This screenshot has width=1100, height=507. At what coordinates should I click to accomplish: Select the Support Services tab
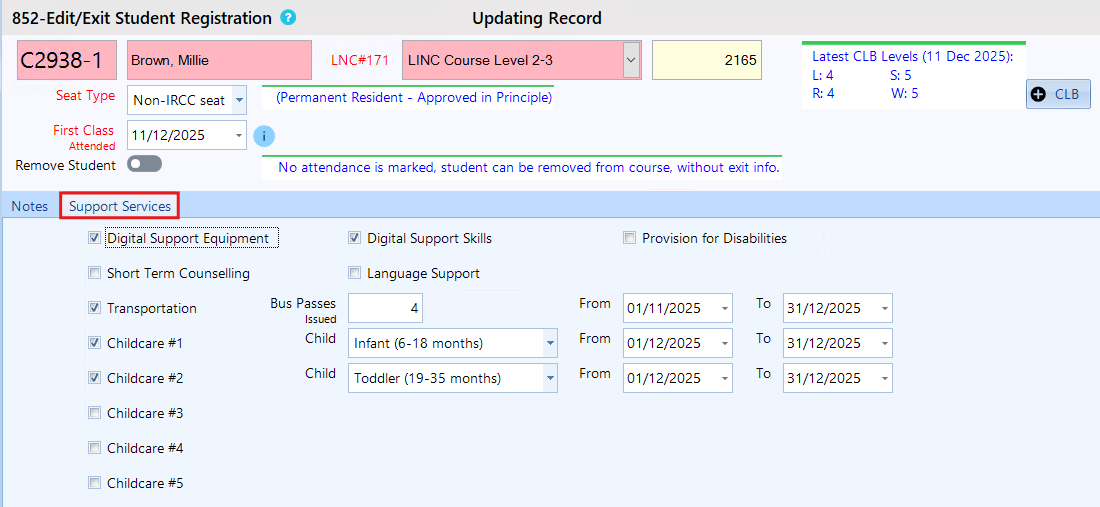[x=120, y=206]
